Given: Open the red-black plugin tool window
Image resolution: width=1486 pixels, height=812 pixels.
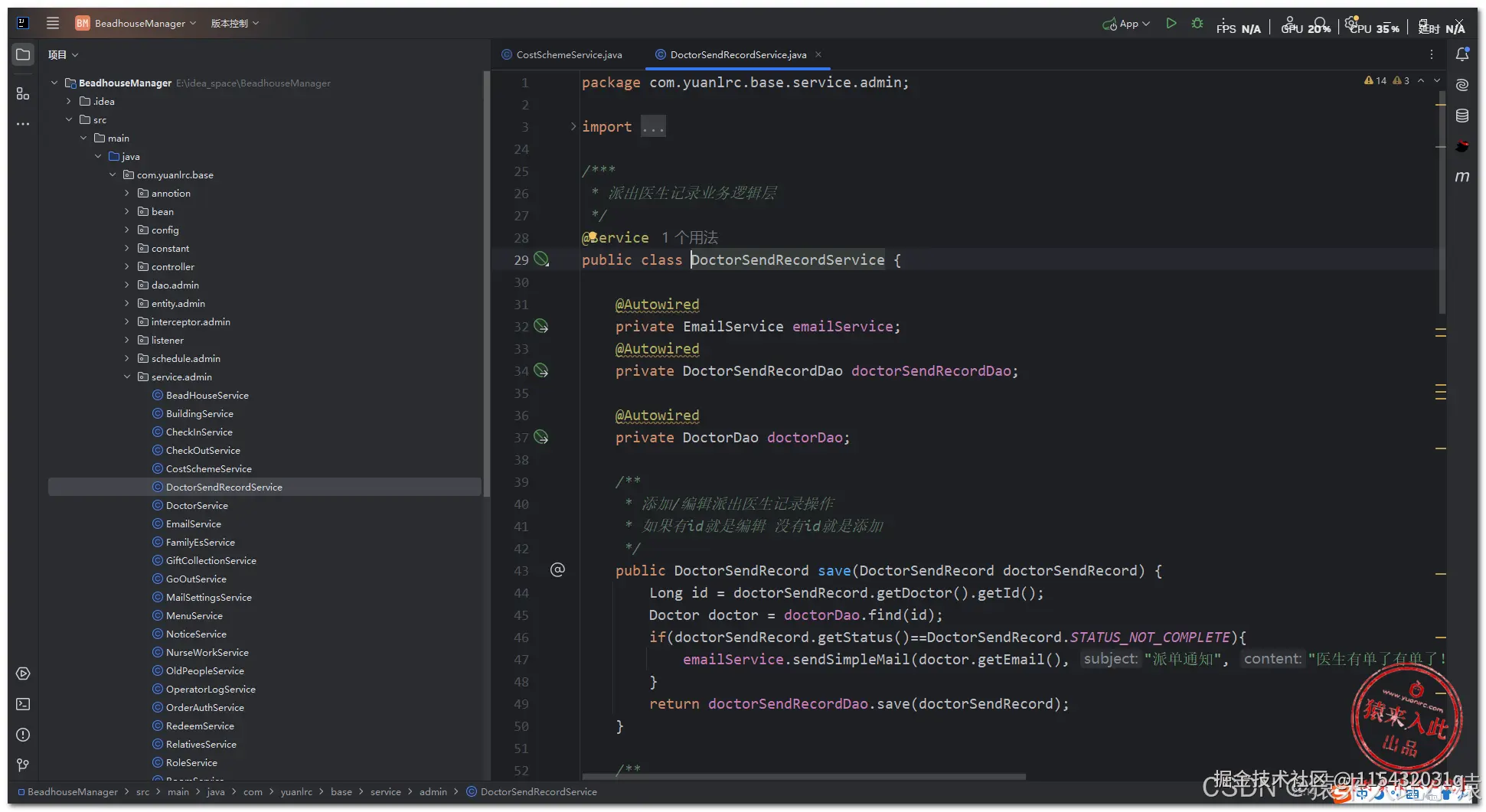Looking at the screenshot, I should (1462, 146).
